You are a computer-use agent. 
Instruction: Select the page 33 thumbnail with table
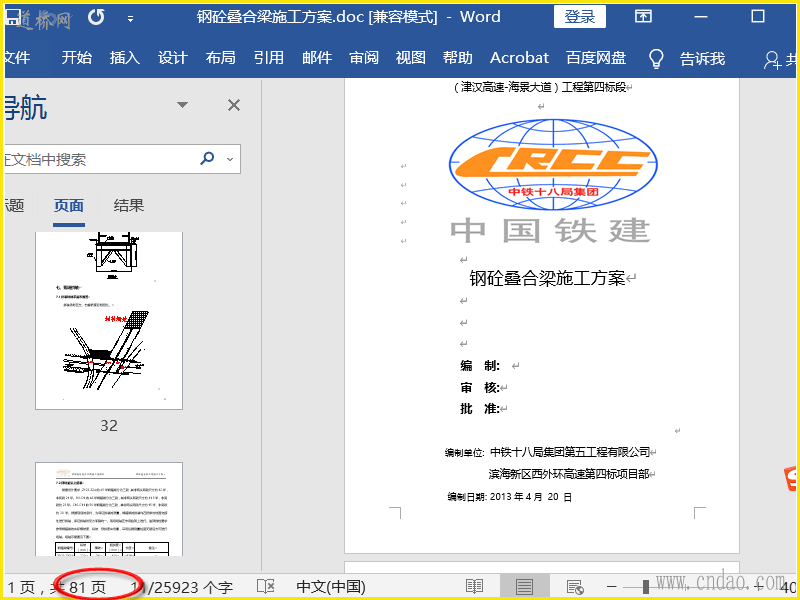pyautogui.click(x=109, y=509)
